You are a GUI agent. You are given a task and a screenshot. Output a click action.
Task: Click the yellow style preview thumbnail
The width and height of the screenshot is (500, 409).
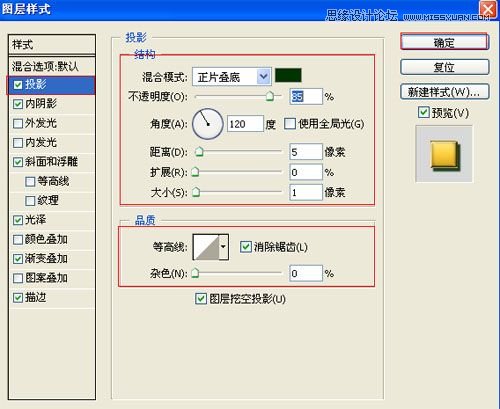click(444, 154)
